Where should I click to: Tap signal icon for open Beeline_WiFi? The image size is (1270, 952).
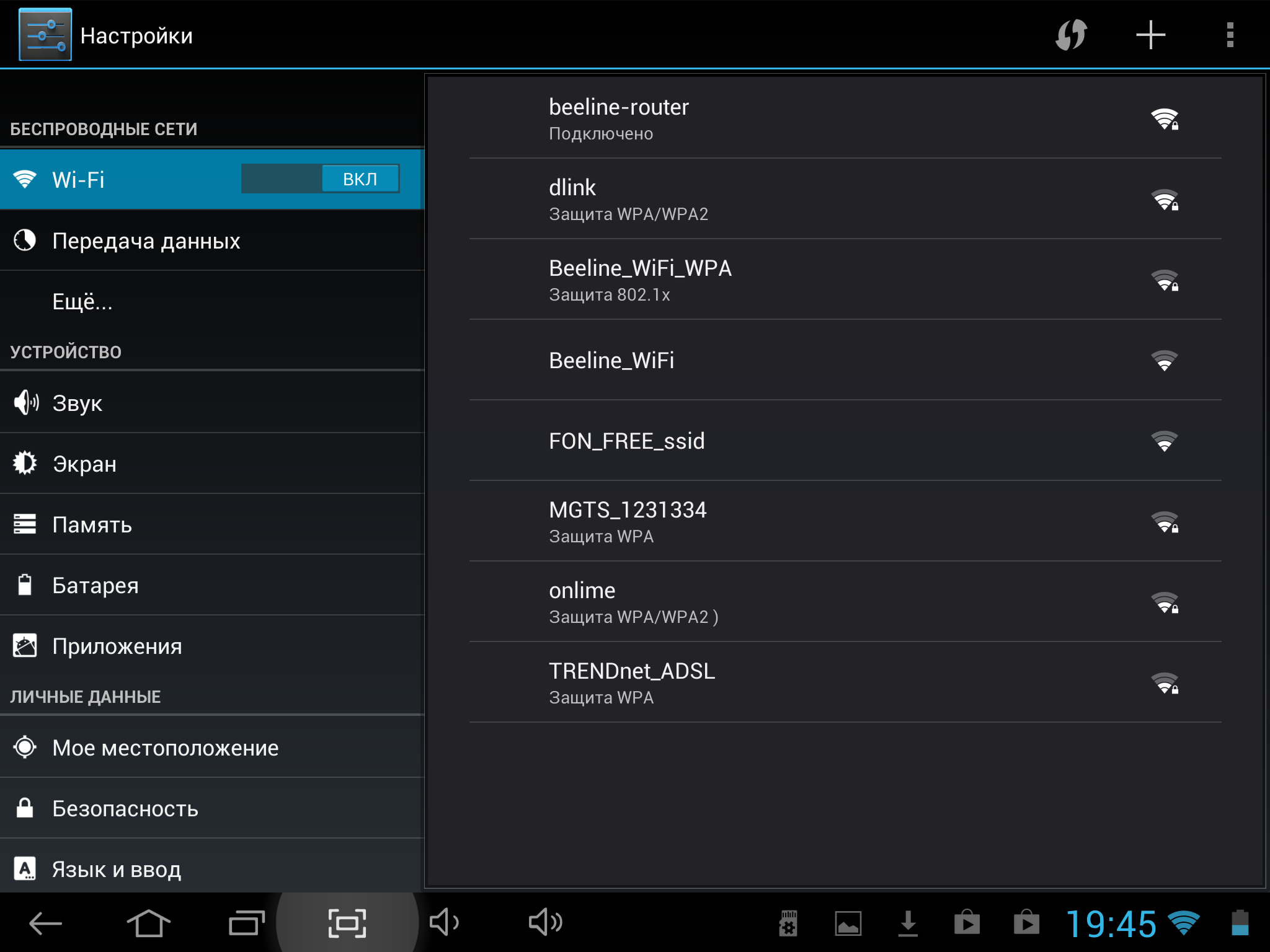[1164, 361]
